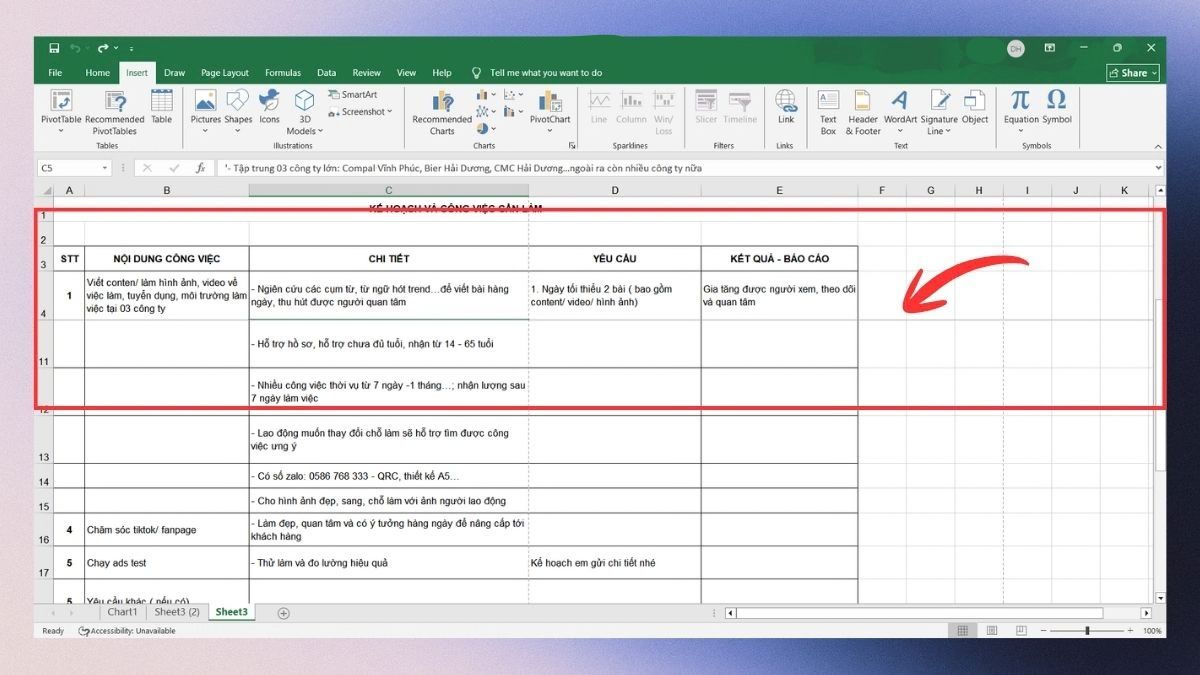This screenshot has width=1200, height=675.
Task: Insert a SmartArt graphic
Action: click(353, 94)
